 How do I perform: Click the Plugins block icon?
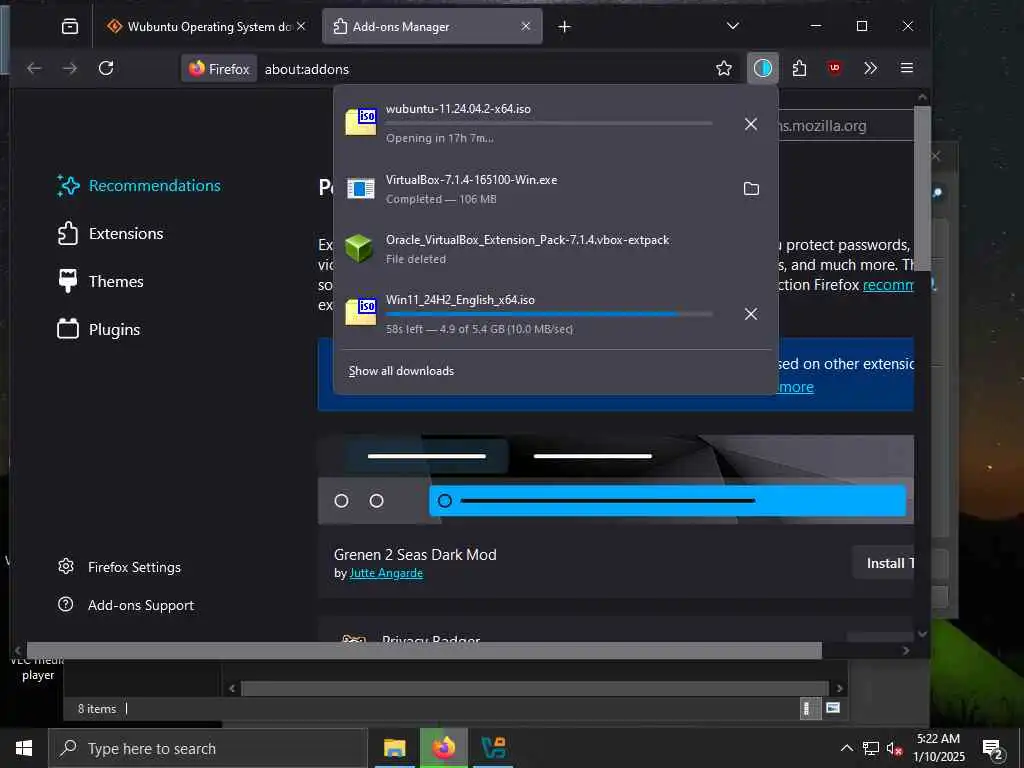[68, 328]
